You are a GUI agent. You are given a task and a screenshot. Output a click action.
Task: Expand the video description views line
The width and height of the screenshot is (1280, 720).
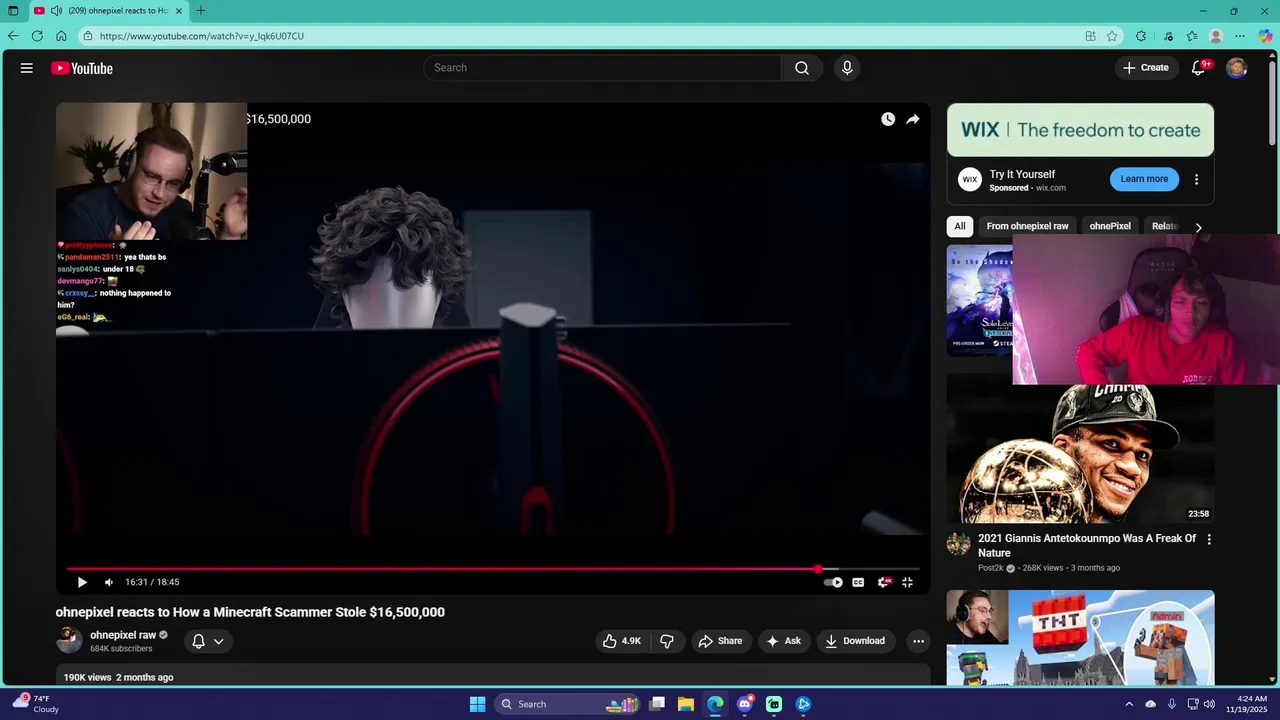pyautogui.click(x=119, y=677)
